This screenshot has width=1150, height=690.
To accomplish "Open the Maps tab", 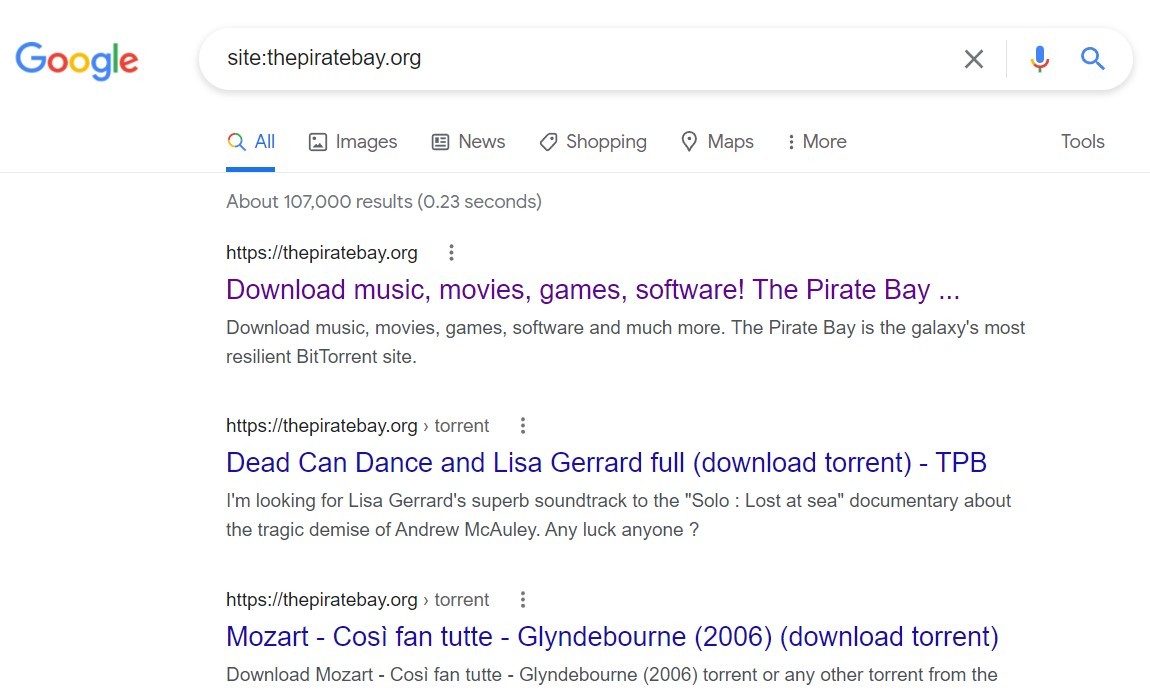I will tap(717, 142).
